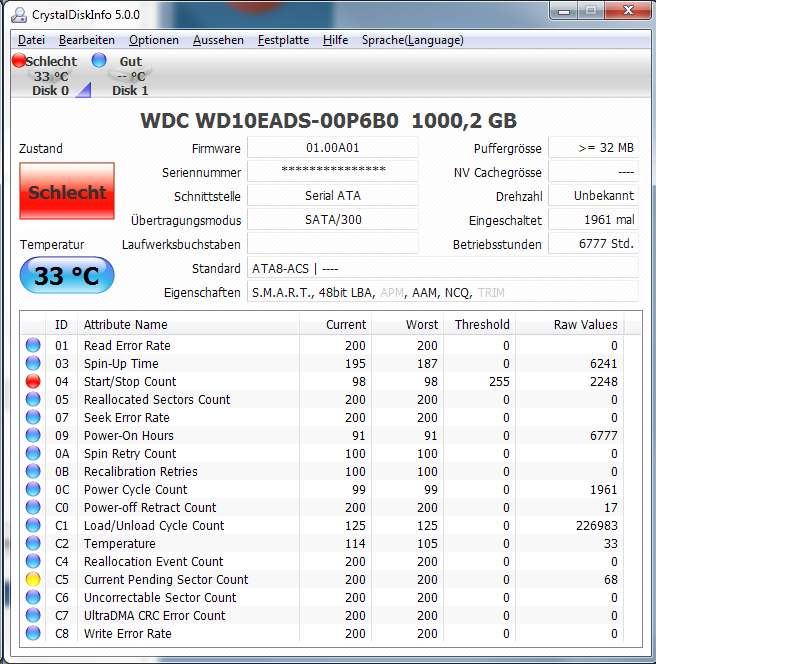The width and height of the screenshot is (791, 664).
Task: Open the Aussehen menu
Action: click(218, 40)
